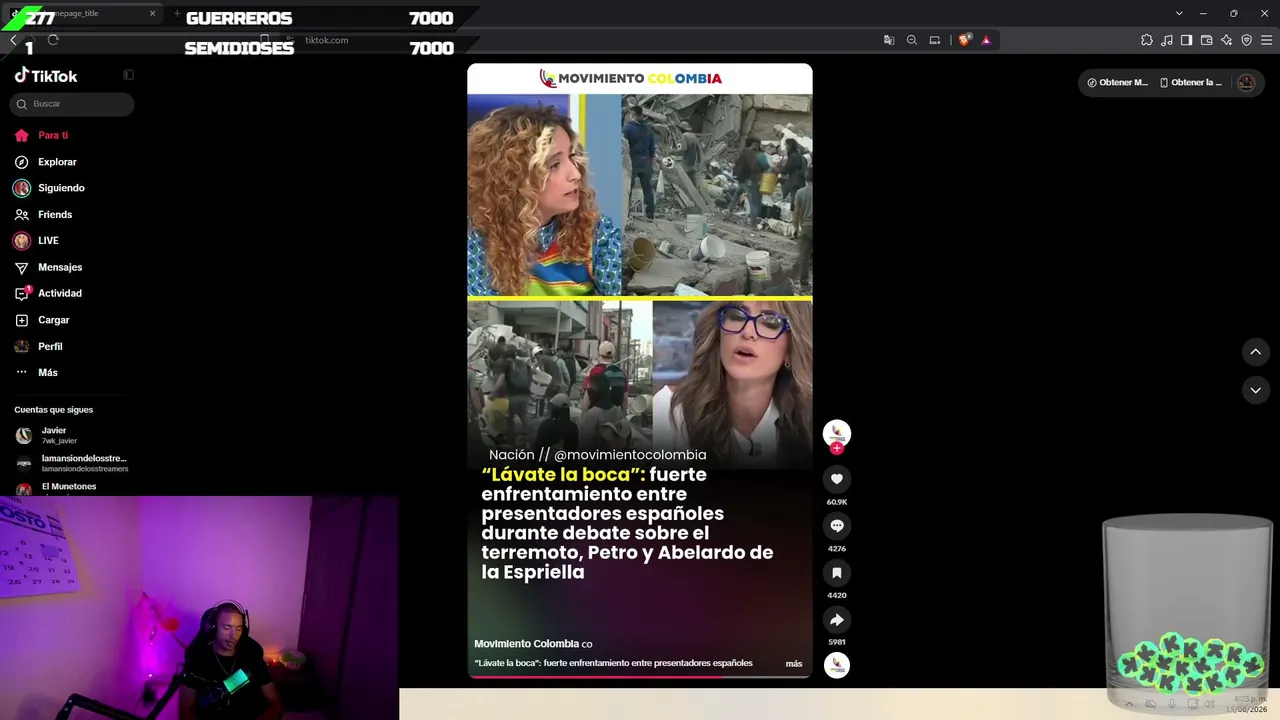The image size is (1280, 720).
Task: Open the Siguiendo feed
Action: [x=49, y=188]
